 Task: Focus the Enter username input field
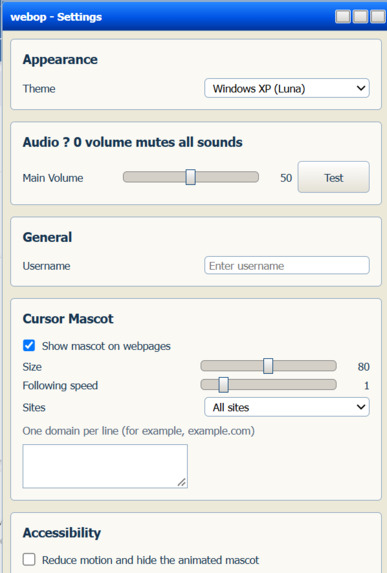point(287,266)
